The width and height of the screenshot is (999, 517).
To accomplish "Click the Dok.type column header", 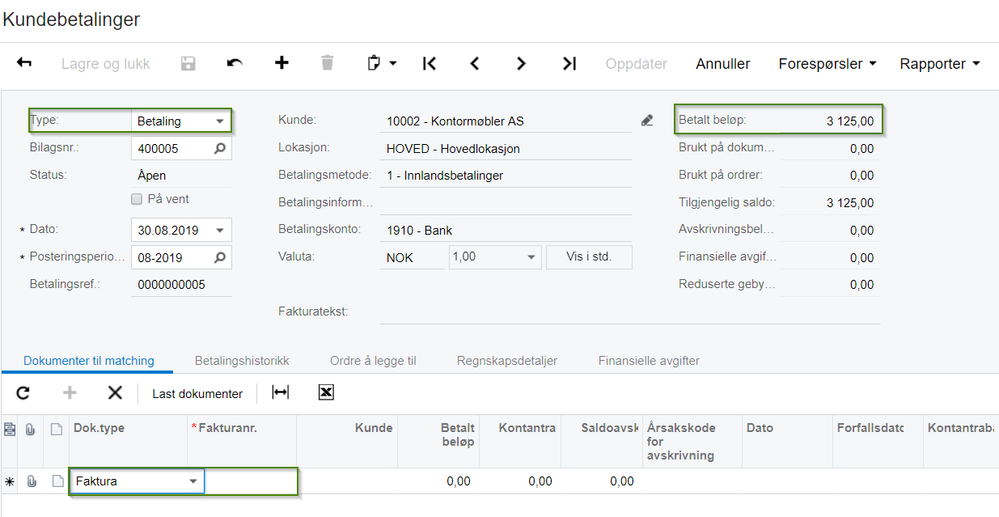I will tap(128, 441).
